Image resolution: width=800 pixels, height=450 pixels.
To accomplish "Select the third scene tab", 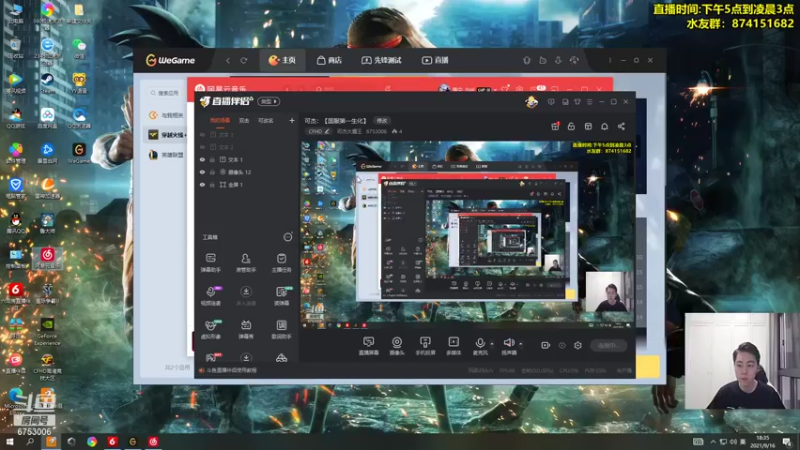I will pyautogui.click(x=265, y=121).
